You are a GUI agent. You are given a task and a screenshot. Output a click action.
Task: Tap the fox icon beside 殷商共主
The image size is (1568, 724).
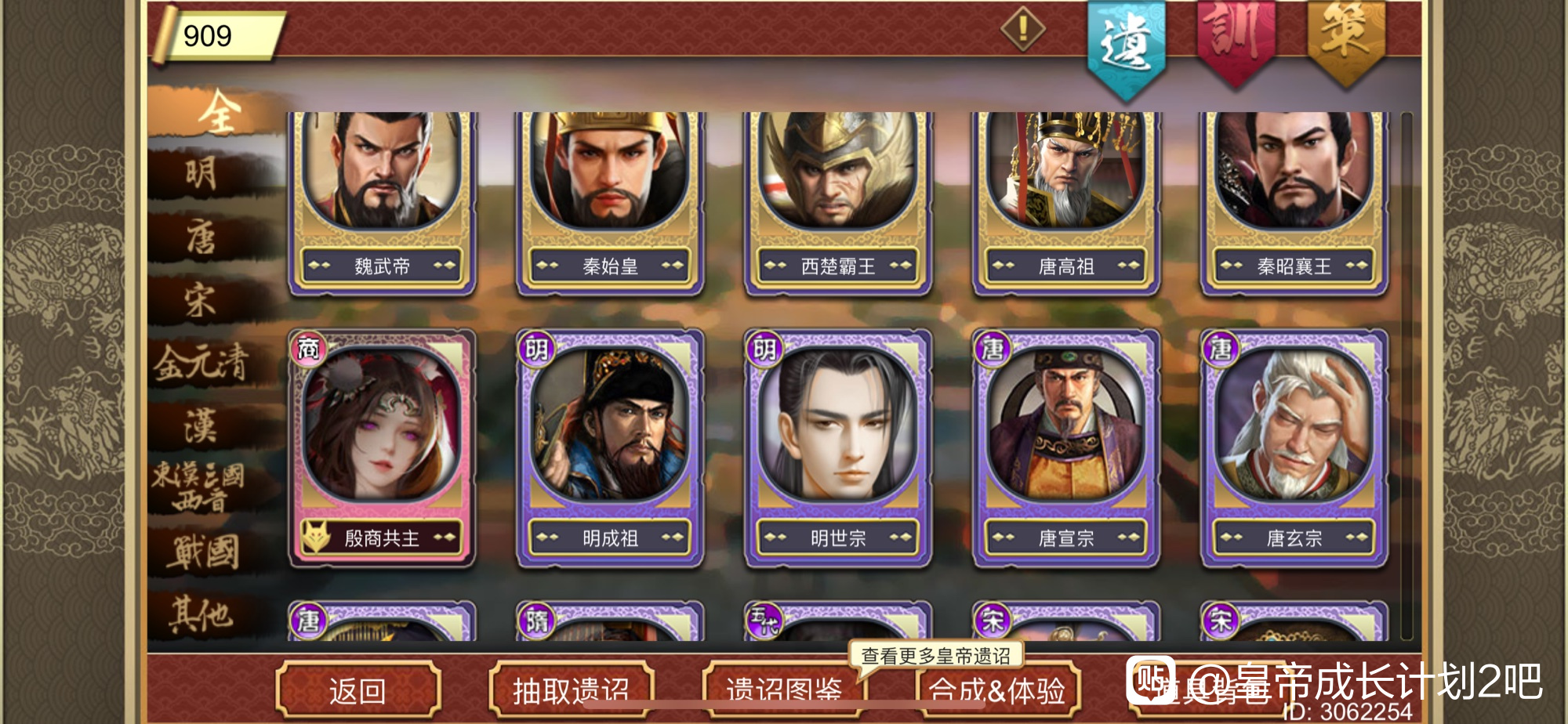tap(316, 538)
